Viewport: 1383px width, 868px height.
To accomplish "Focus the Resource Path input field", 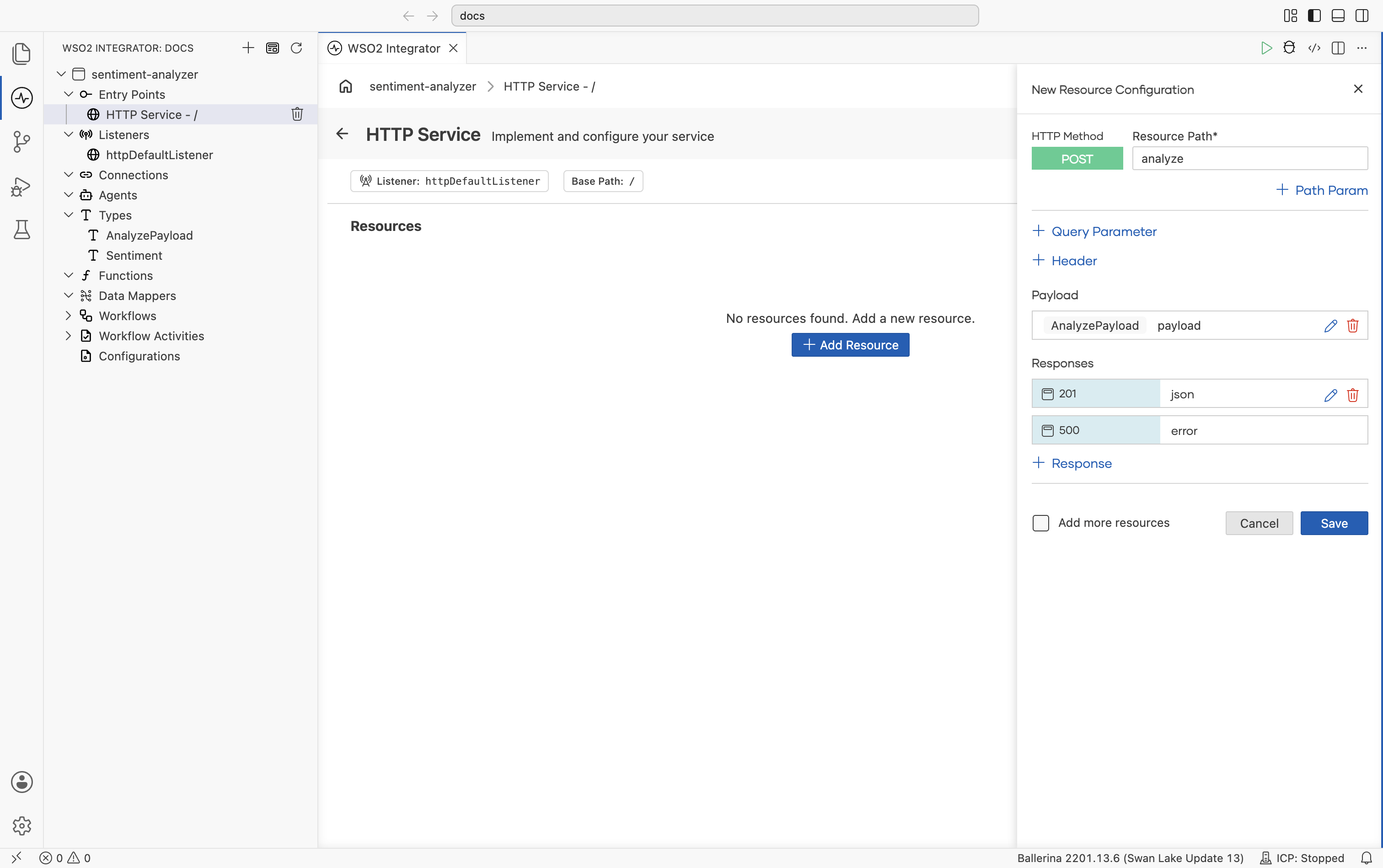I will tap(1250, 158).
